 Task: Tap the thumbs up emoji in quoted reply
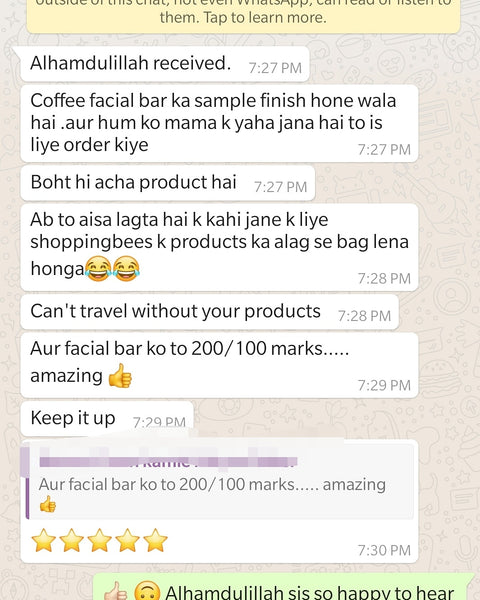48,504
